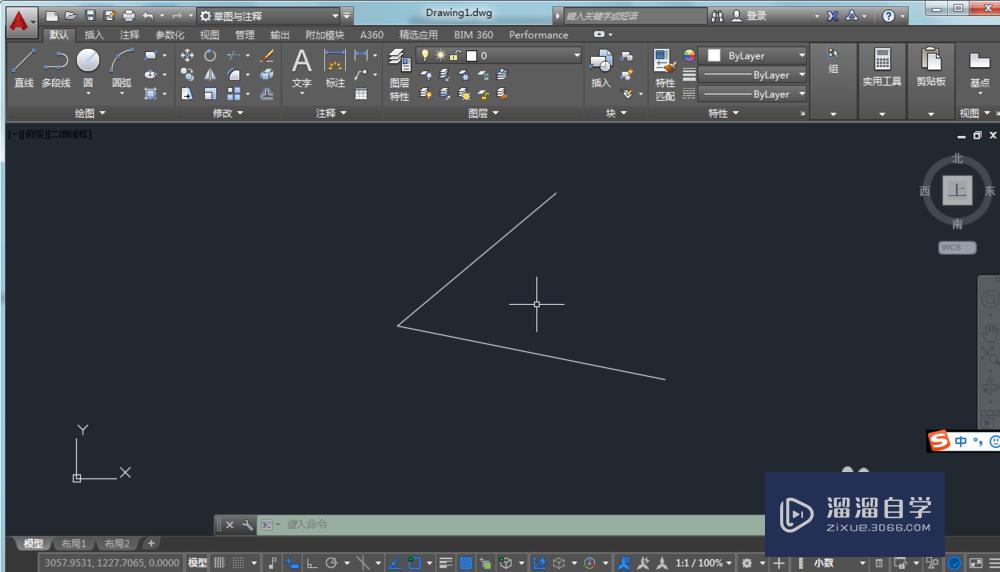Click the Mirror tool icon

[x=210, y=75]
